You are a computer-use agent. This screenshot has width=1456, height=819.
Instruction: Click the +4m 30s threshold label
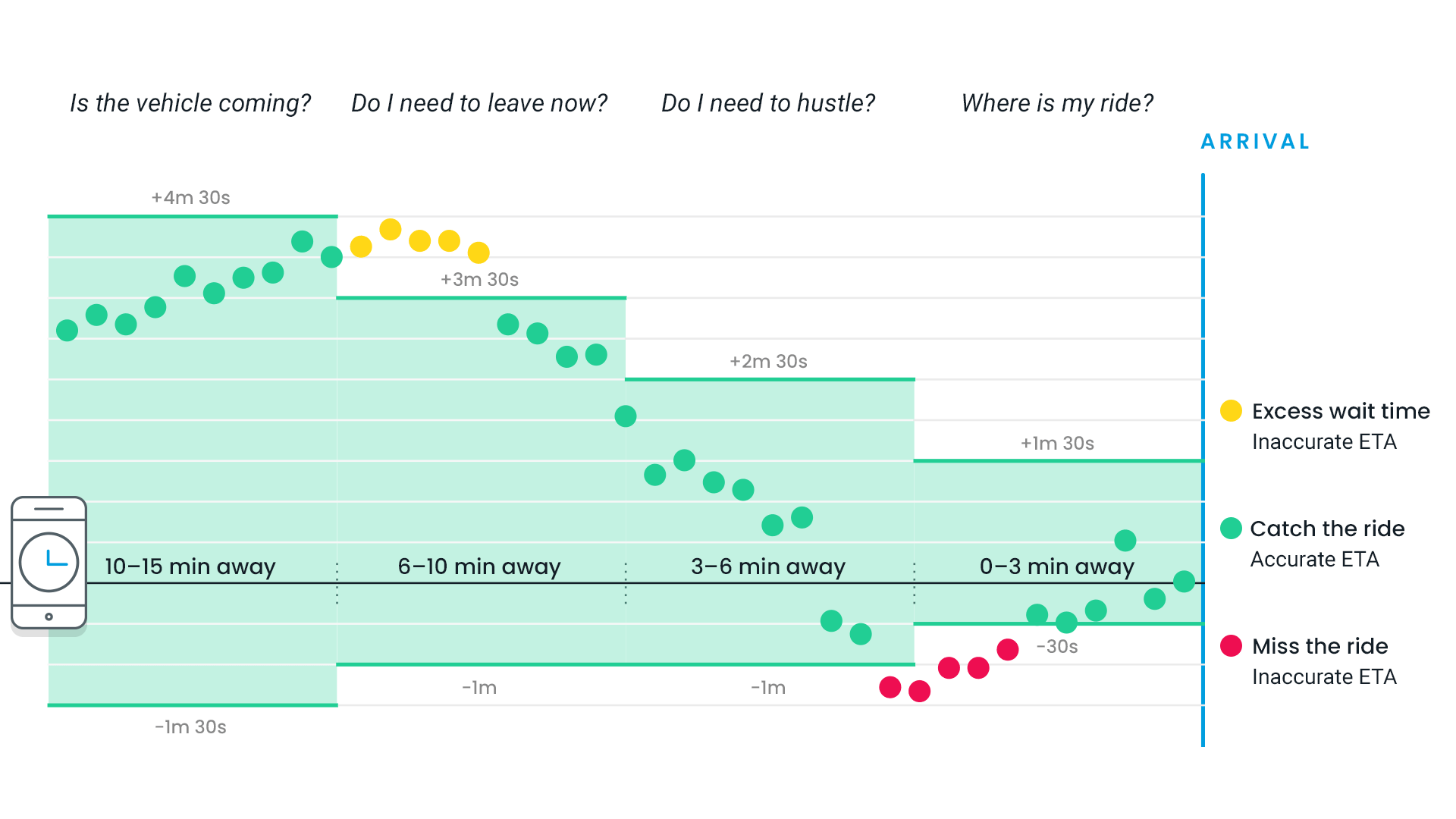(190, 198)
